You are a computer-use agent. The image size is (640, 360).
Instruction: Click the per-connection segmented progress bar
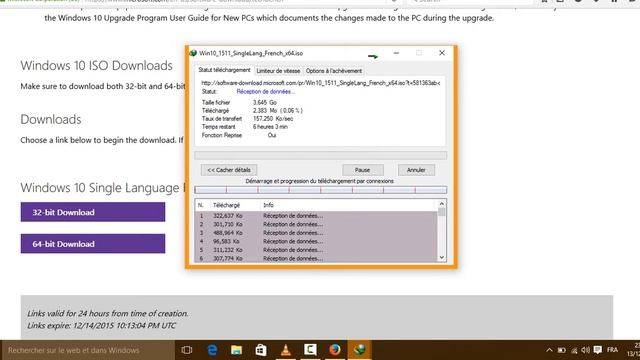coord(320,190)
